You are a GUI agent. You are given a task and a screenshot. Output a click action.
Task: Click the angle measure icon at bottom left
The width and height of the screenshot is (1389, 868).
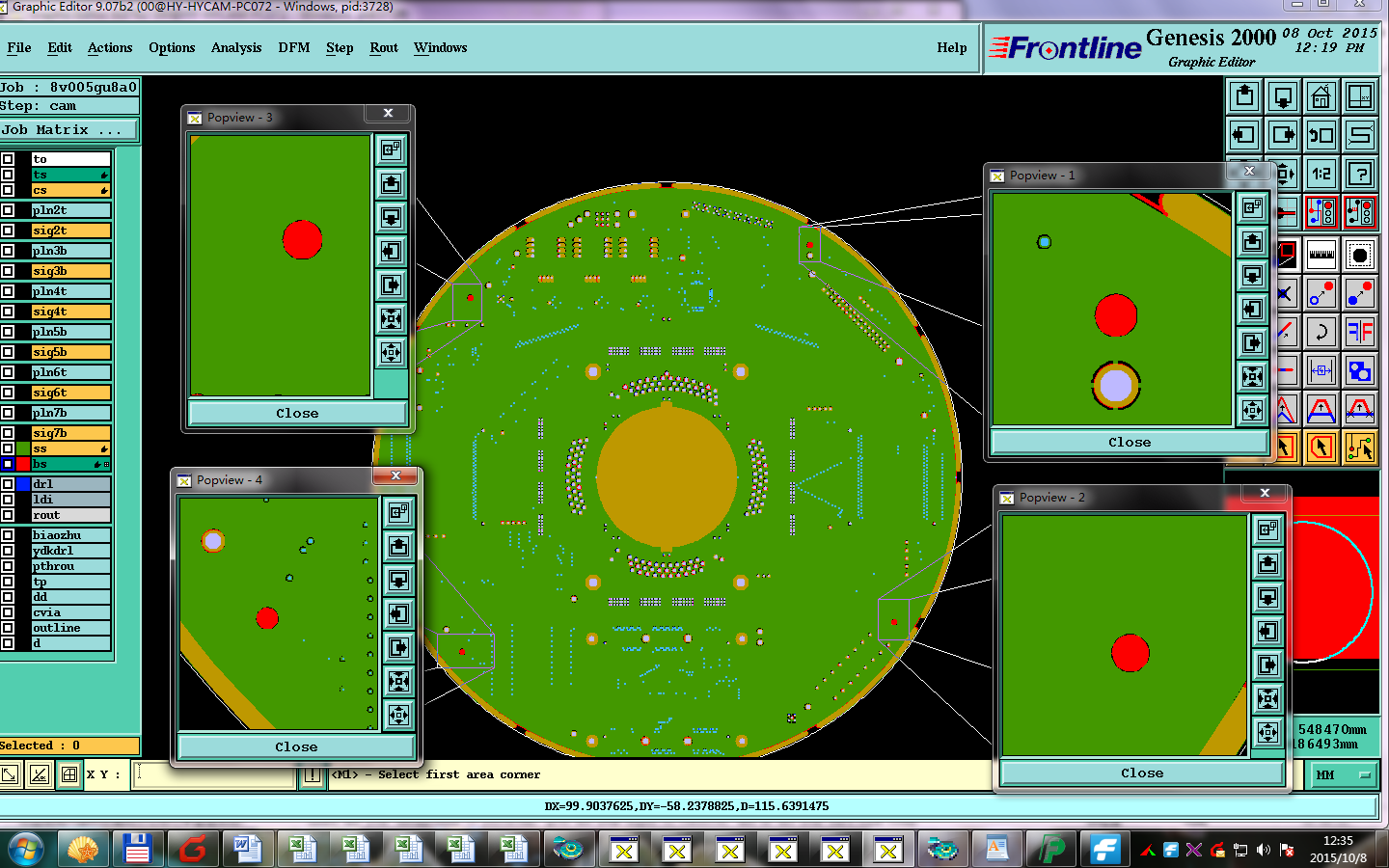coord(40,774)
